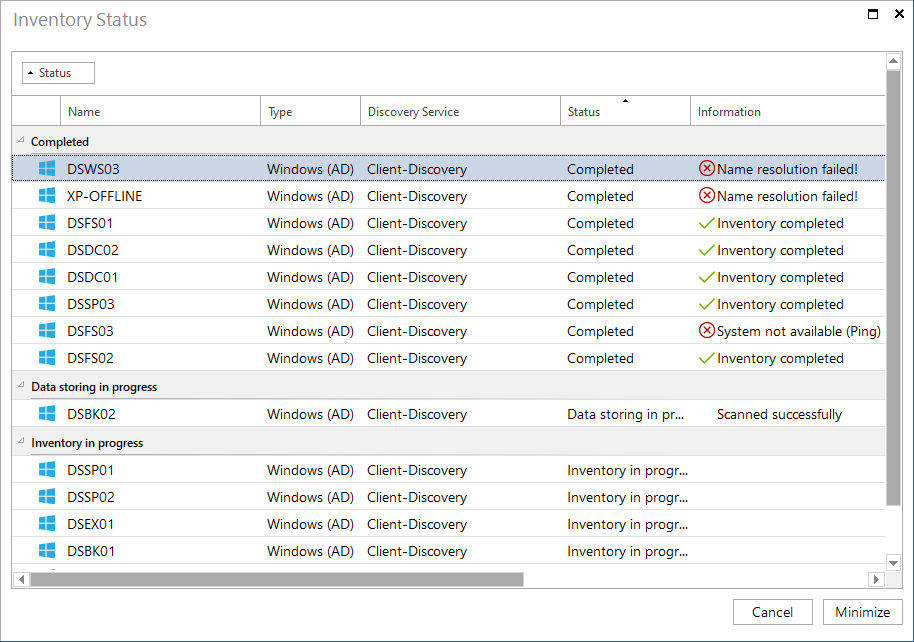Select the DSFS02 name cell
The image size is (914, 642).
(90, 358)
